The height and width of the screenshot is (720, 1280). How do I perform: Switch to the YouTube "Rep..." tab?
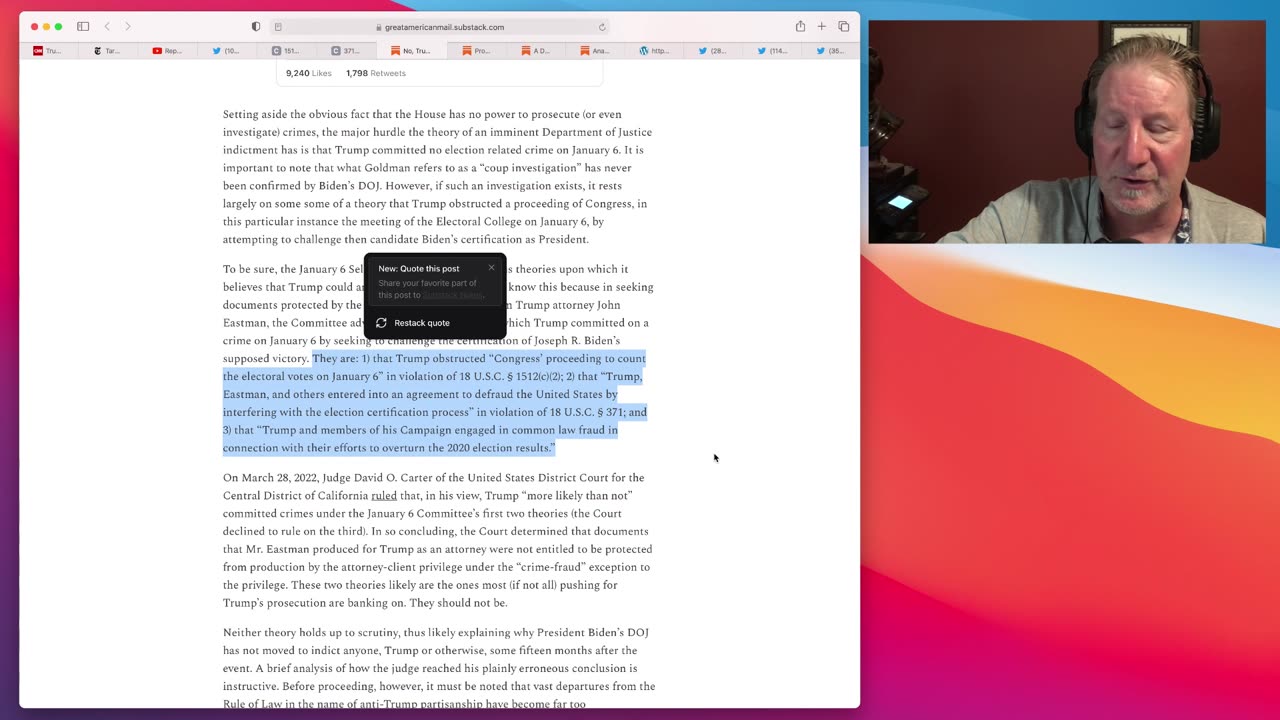(x=167, y=50)
